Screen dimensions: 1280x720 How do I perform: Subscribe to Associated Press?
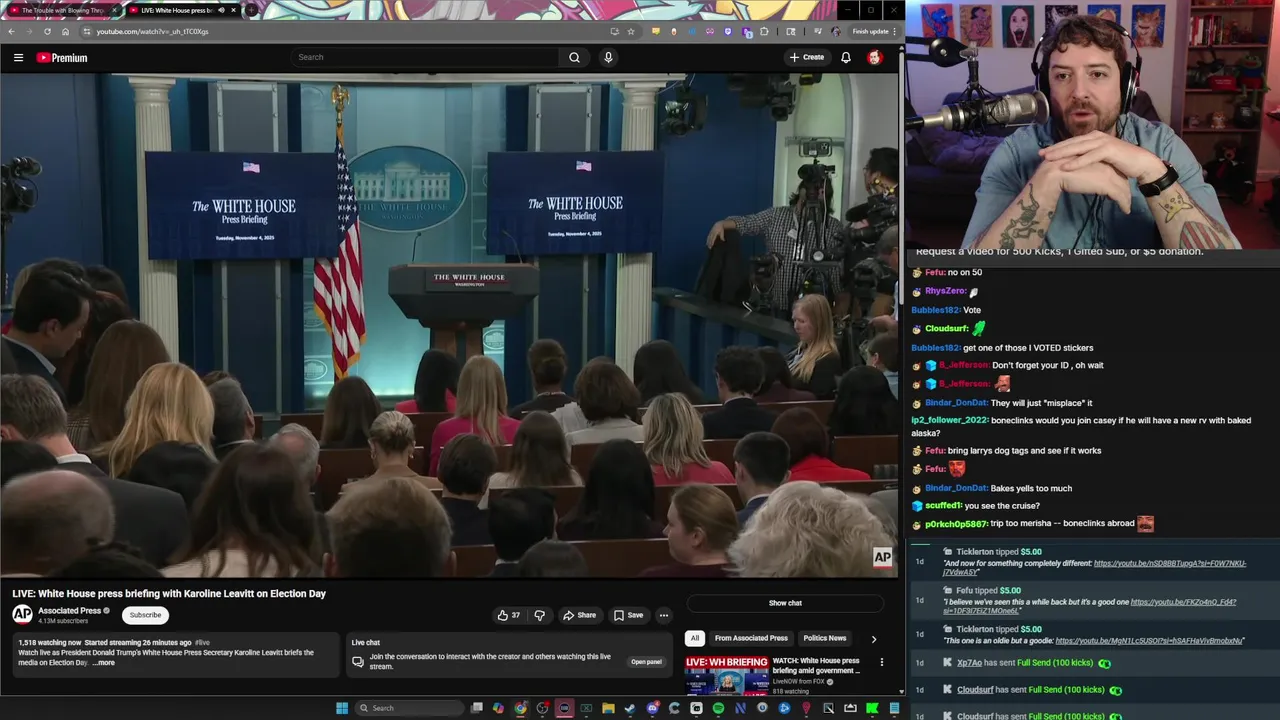145,615
